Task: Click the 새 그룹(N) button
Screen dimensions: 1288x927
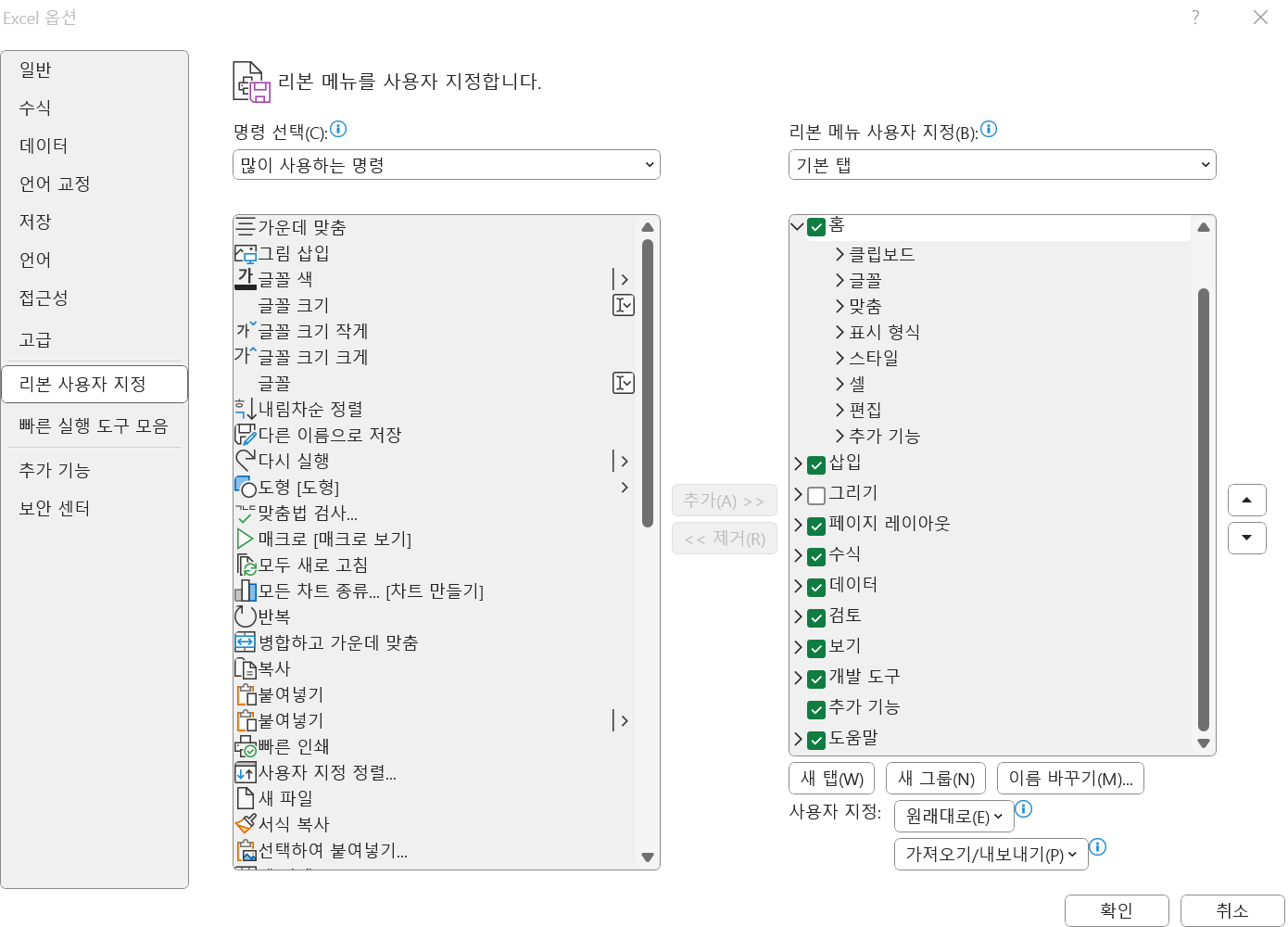Action: point(936,779)
